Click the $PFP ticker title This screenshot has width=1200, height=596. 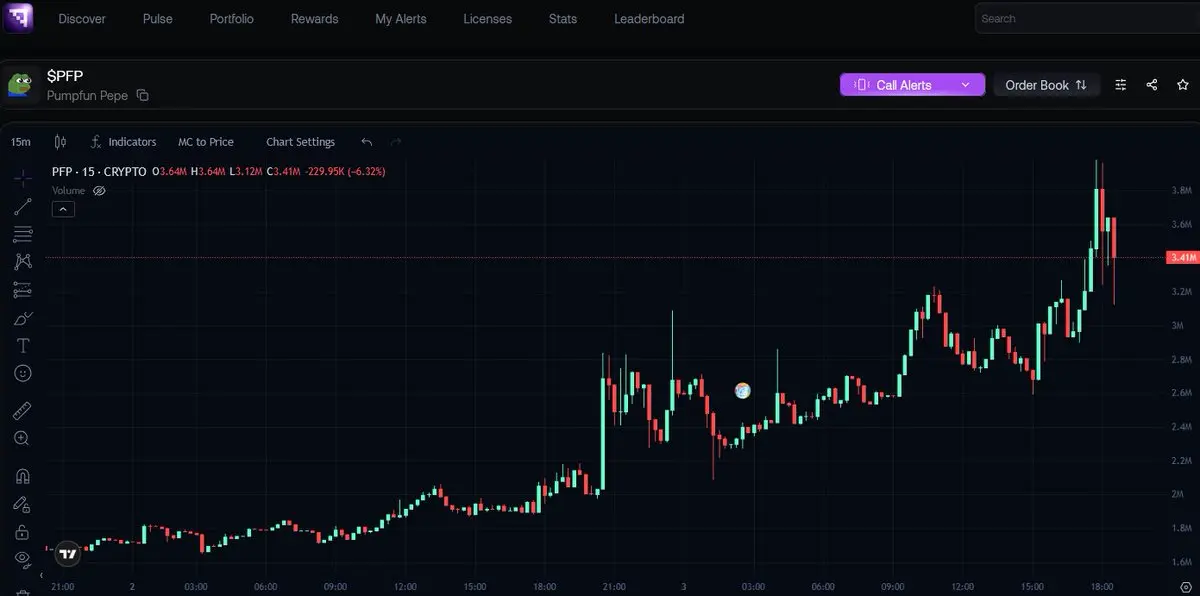click(66, 76)
